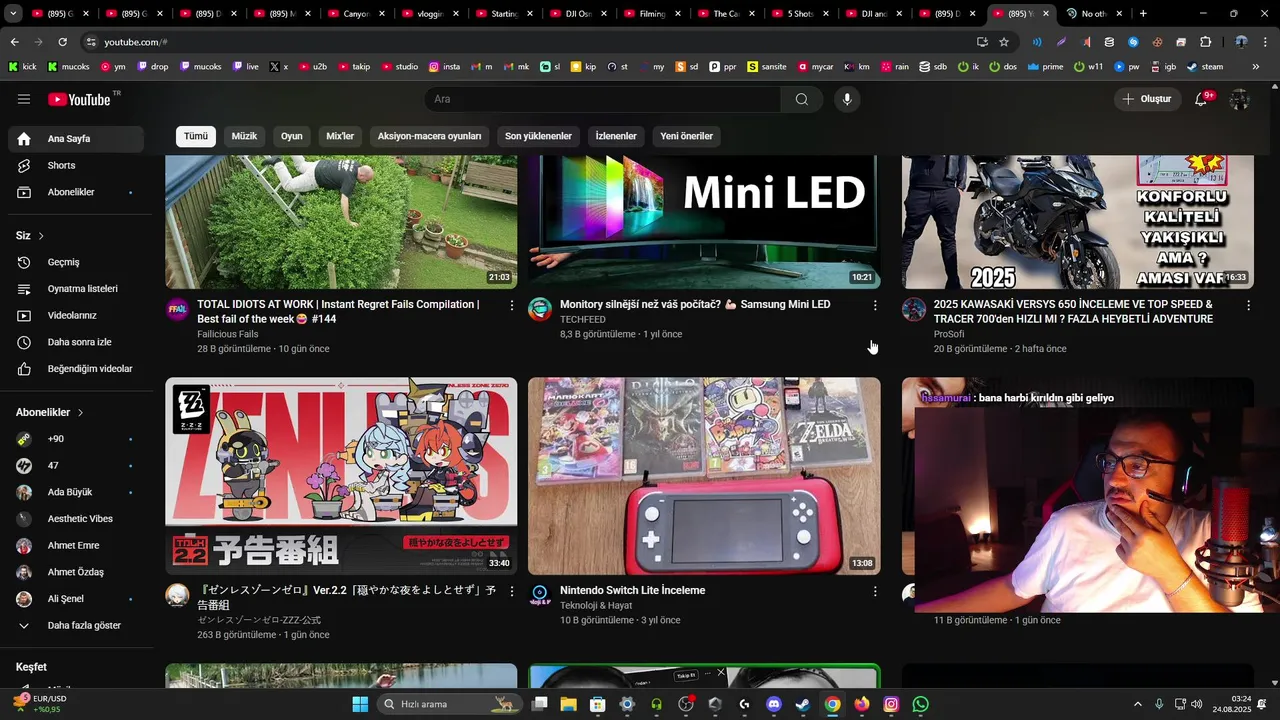Open Ali Şenel subscription channel
Viewport: 1280px width, 720px height.
76,599
